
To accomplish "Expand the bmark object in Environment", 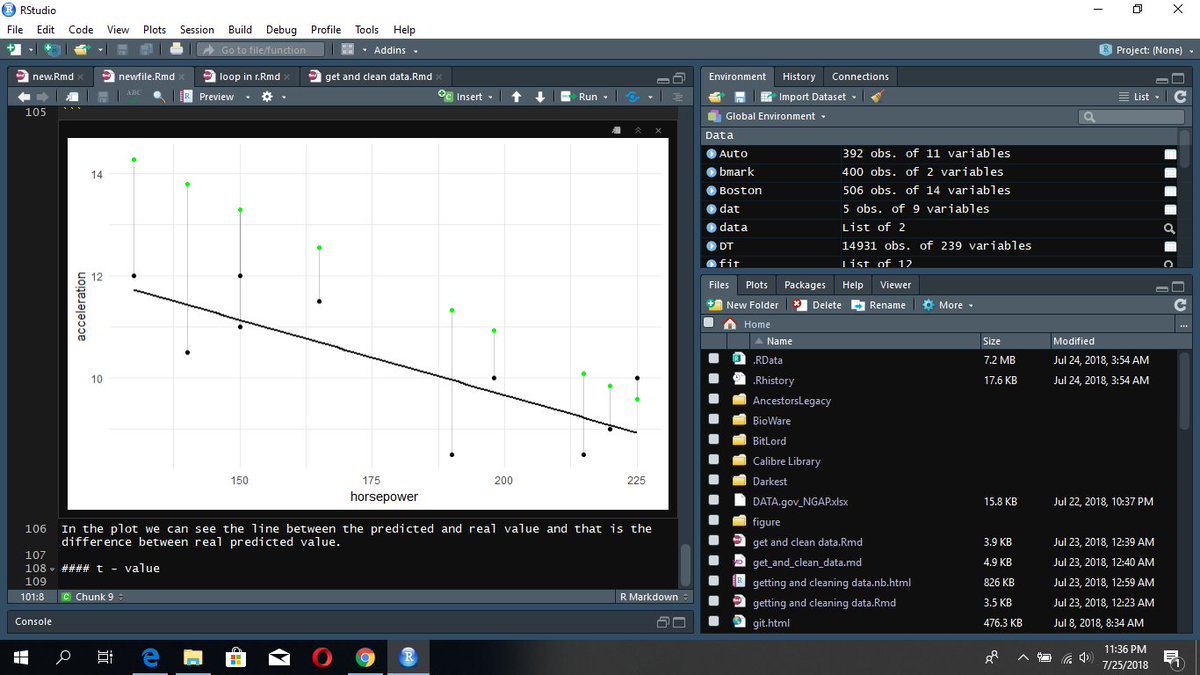I will [x=711, y=172].
